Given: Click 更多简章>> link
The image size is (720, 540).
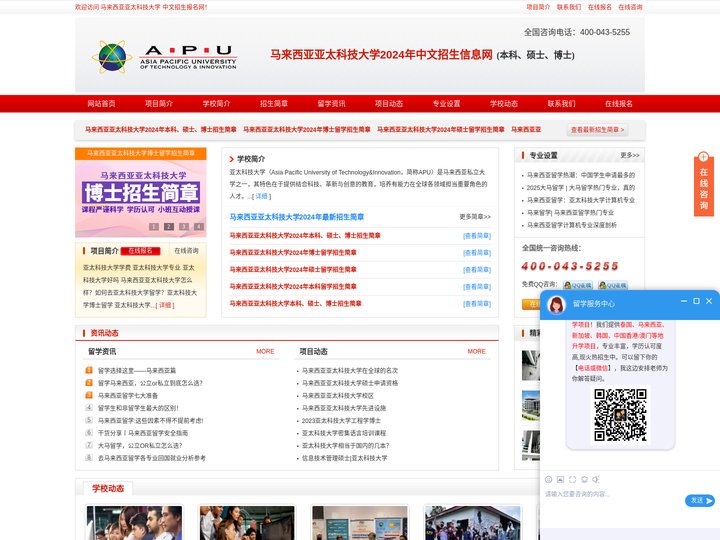Looking at the screenshot, I should click(475, 217).
